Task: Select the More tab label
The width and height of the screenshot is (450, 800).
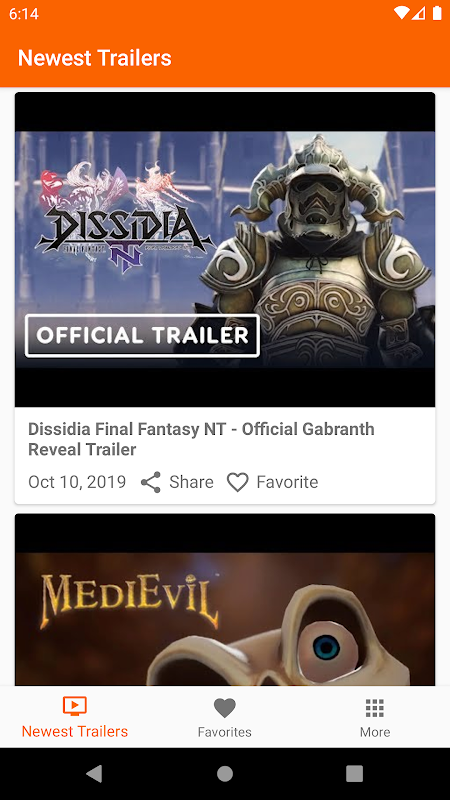Action: [375, 732]
